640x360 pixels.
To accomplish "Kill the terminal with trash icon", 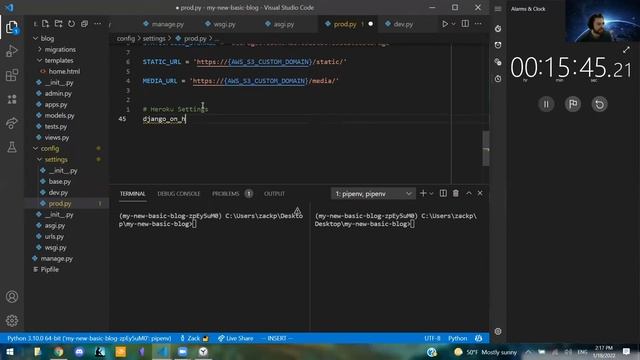I will (456, 193).
